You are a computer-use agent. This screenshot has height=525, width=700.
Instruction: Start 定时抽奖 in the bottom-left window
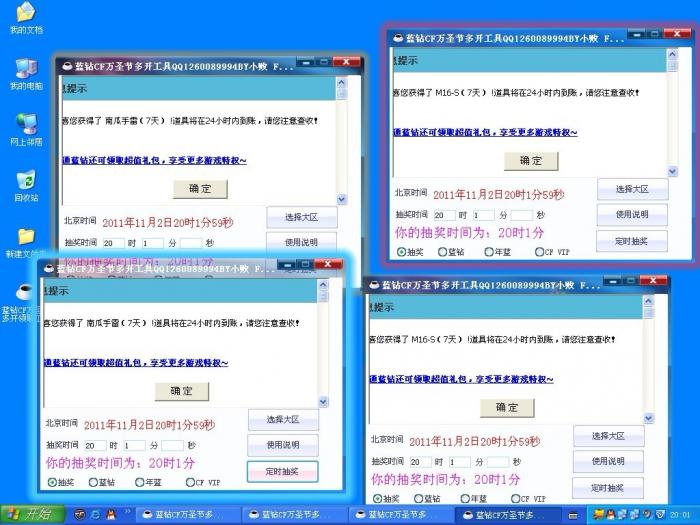(x=283, y=472)
